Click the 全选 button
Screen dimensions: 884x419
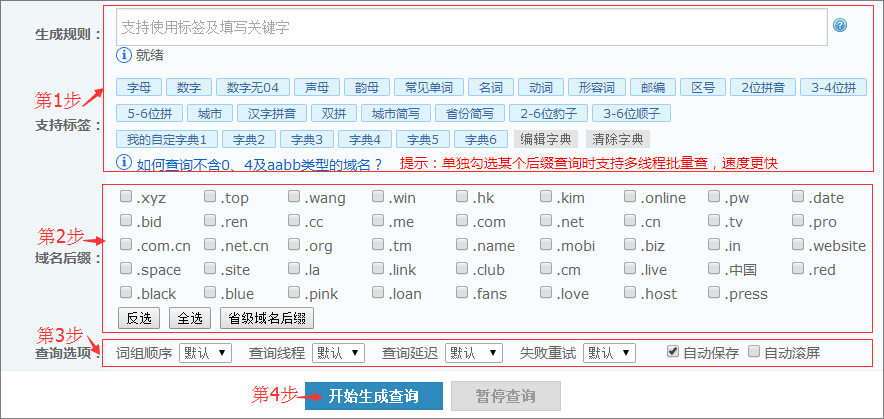click(x=190, y=318)
